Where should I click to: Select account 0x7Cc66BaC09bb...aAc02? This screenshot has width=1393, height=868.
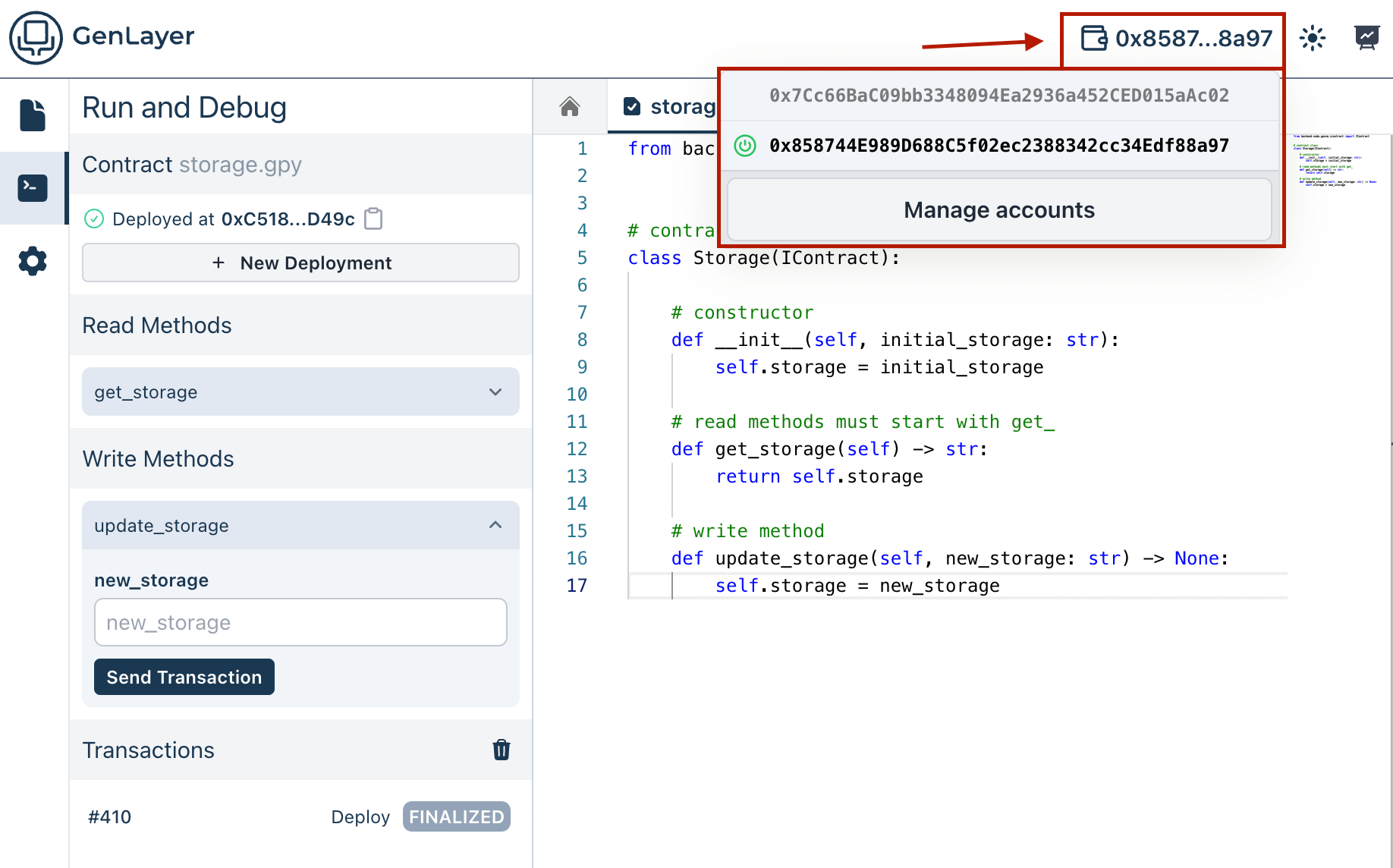pyautogui.click(x=998, y=96)
